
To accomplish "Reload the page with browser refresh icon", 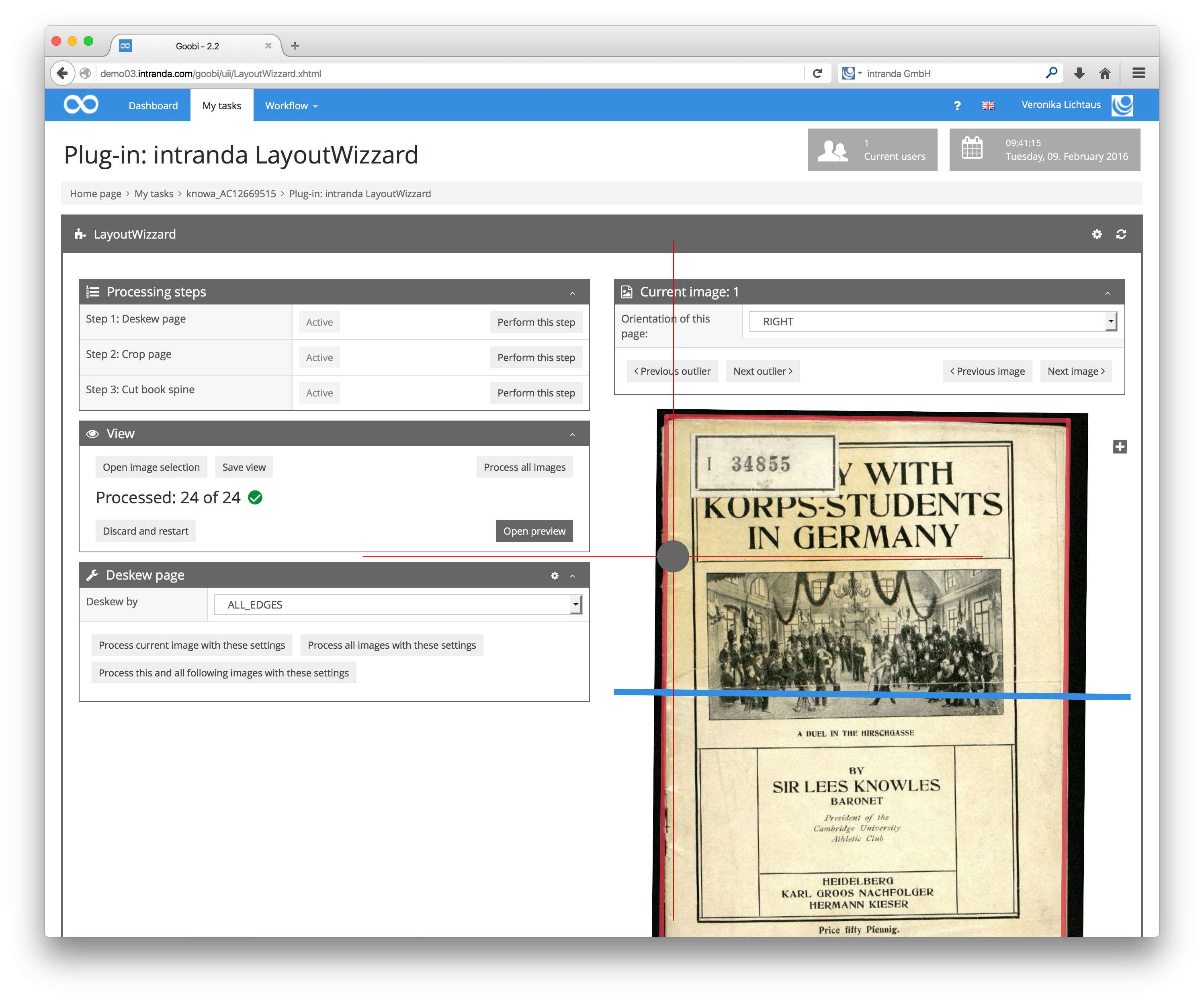I will point(817,74).
